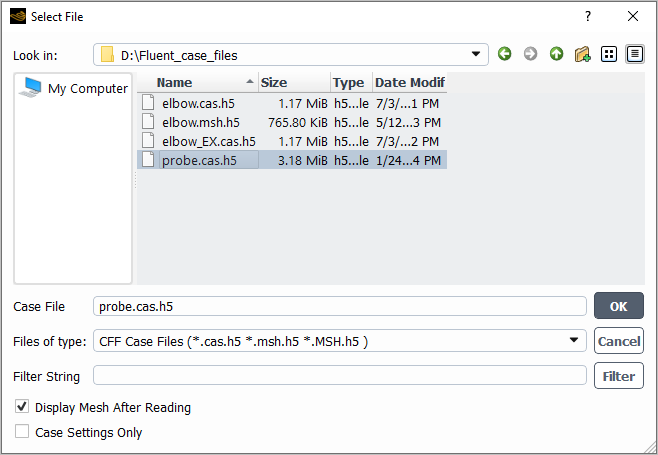Click the Cancel button
This screenshot has height=455, width=658.
pos(619,341)
